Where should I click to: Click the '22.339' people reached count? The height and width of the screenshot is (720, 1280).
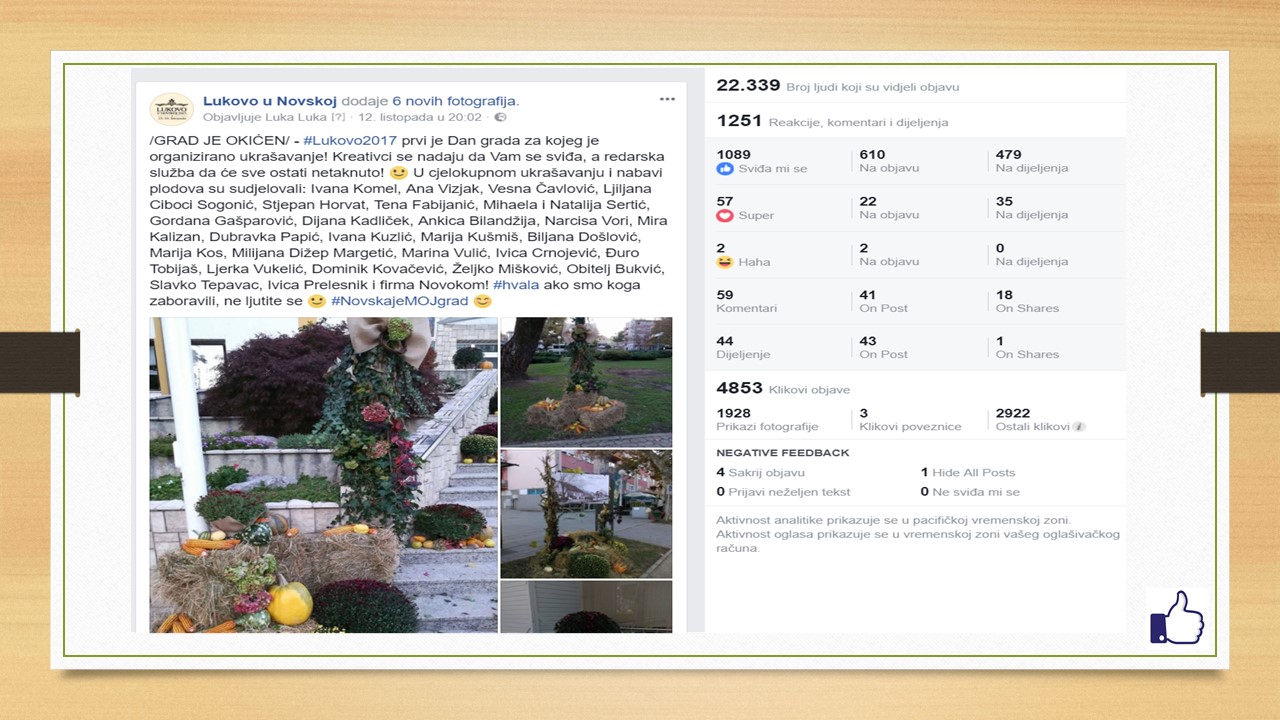pos(748,86)
